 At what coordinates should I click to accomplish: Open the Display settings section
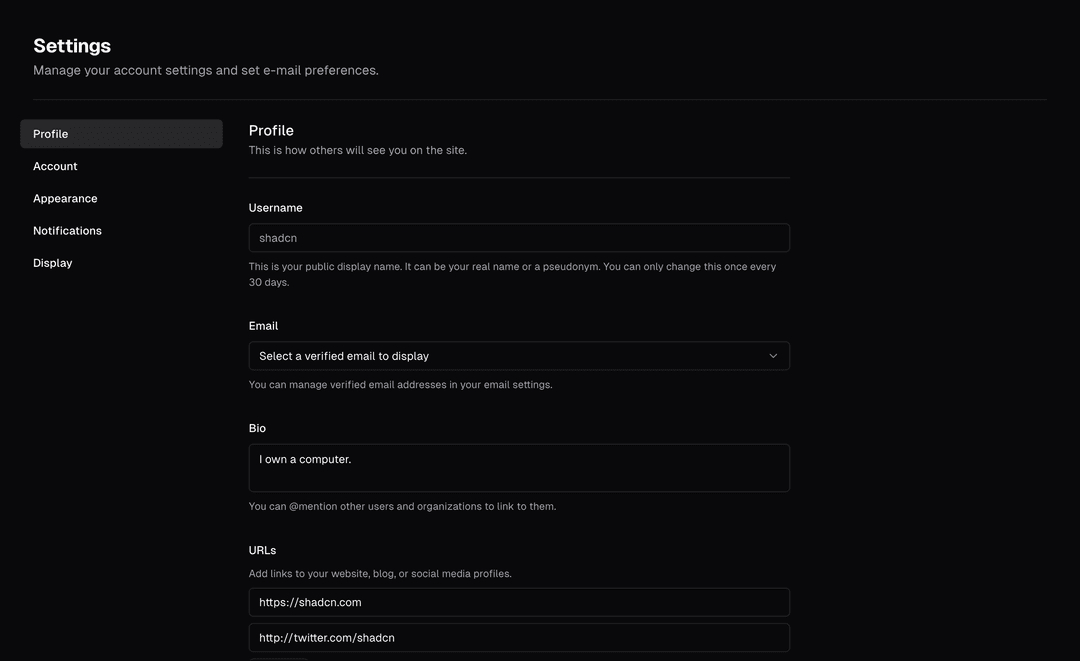(52, 262)
